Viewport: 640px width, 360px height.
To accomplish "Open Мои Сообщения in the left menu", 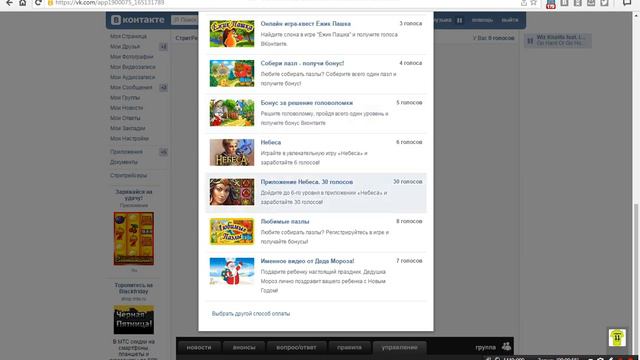I will tap(131, 87).
